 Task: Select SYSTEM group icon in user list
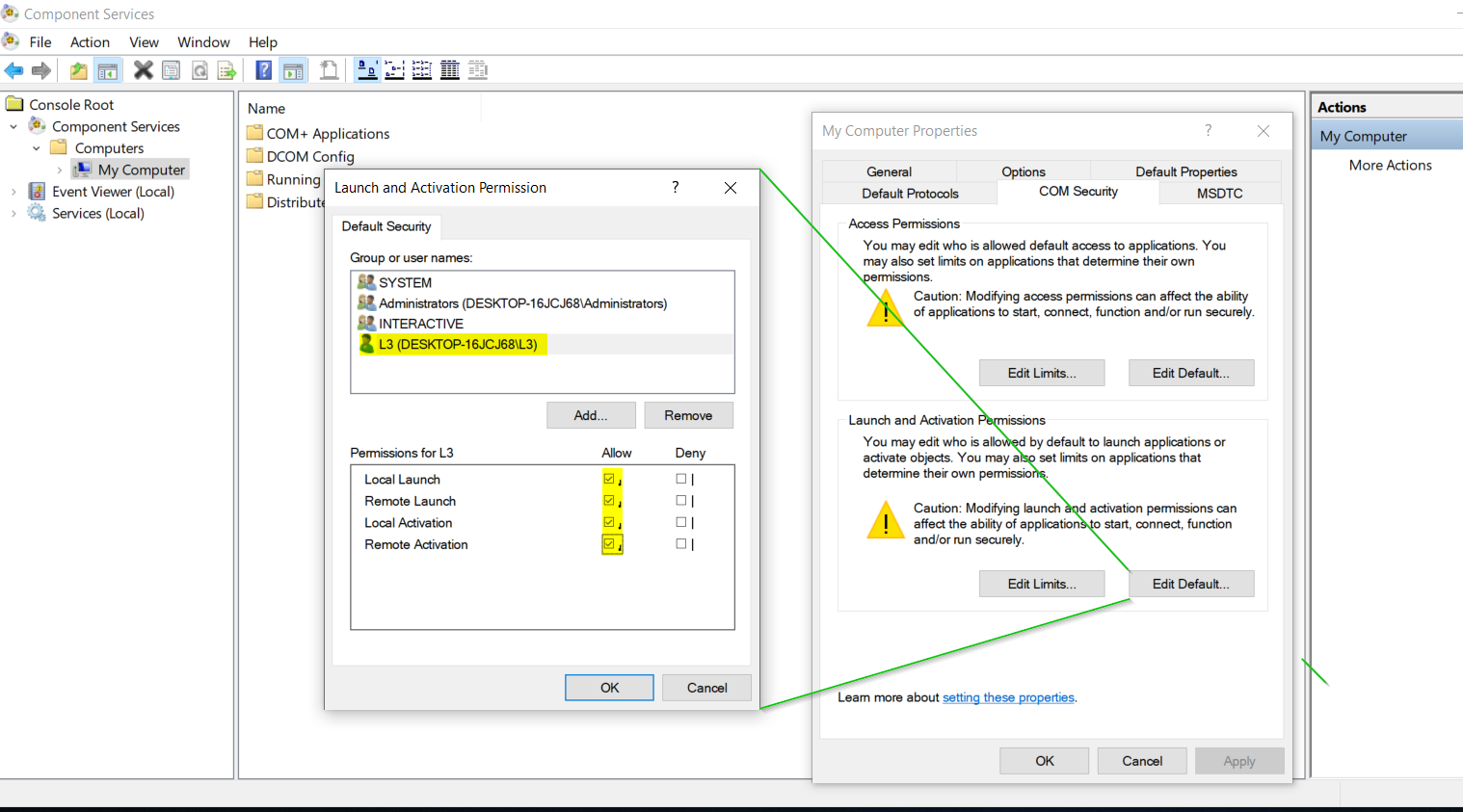[366, 282]
